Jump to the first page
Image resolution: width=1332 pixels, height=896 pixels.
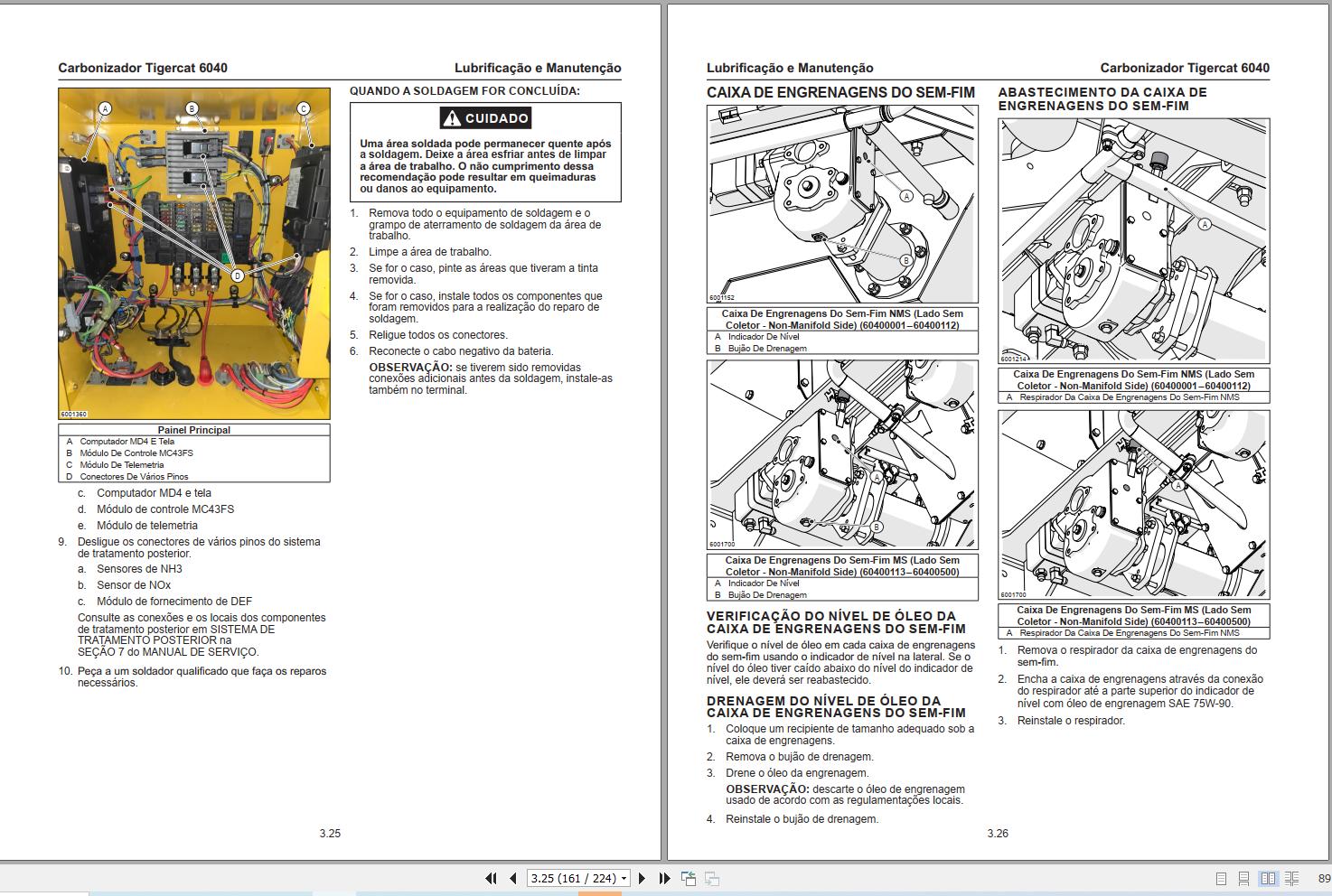coord(492,877)
